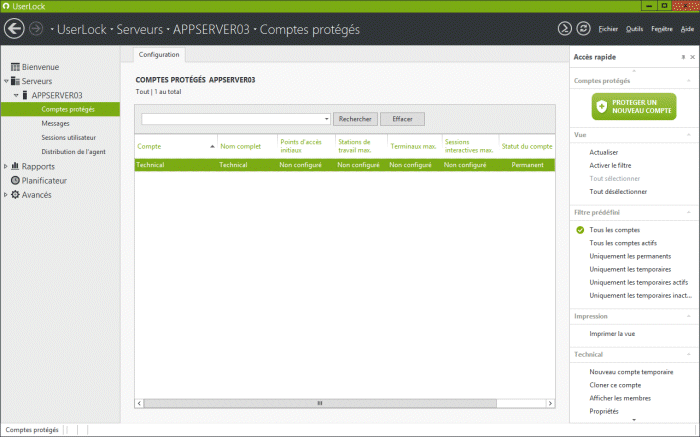The height and width of the screenshot is (437, 700).
Task: Click Tout désélectionner
Action: 618,191
